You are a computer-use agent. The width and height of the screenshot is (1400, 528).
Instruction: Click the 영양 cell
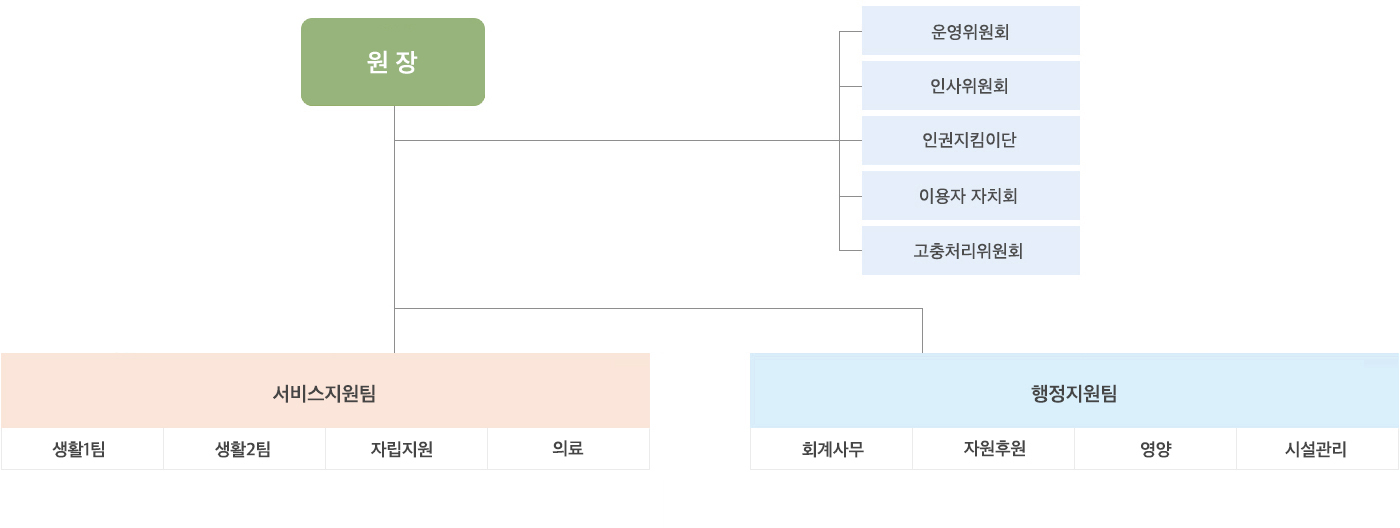(x=1155, y=449)
